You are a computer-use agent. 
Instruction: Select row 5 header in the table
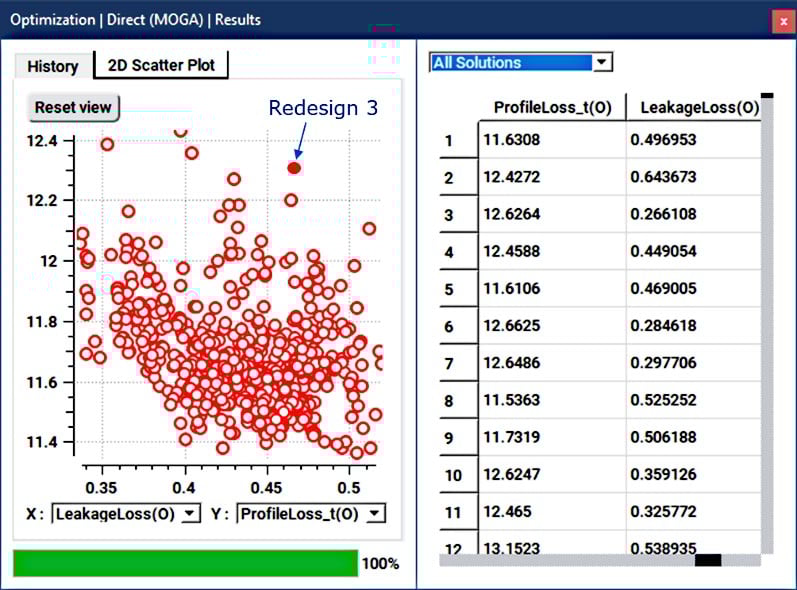click(x=448, y=290)
